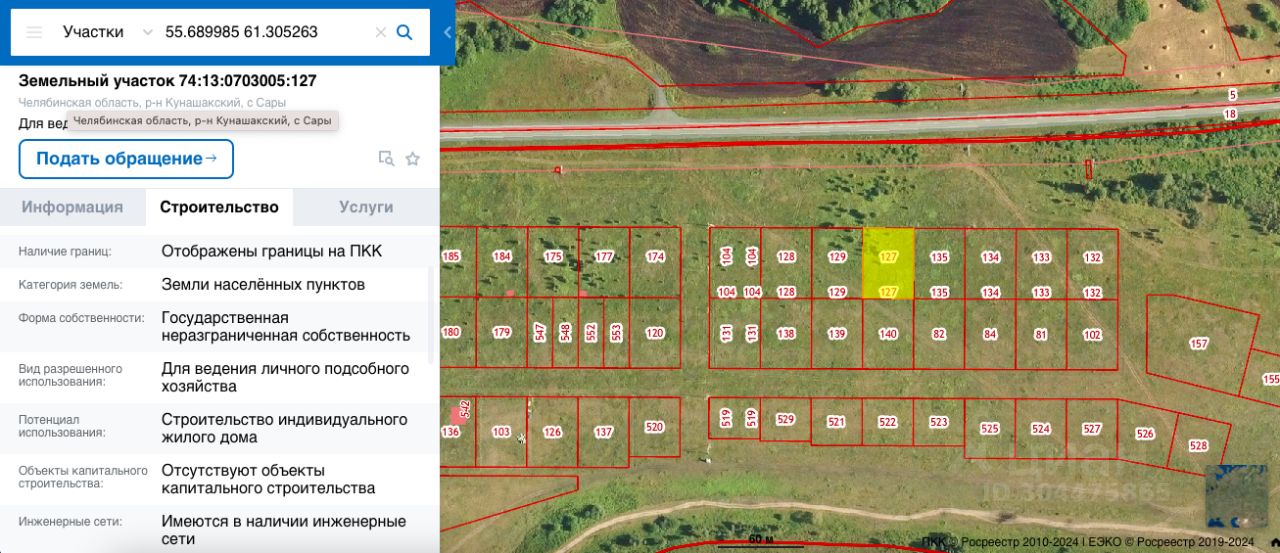Screen dimensions: 1280x553
Task: Click the magnifier search icon
Action: pos(405,32)
